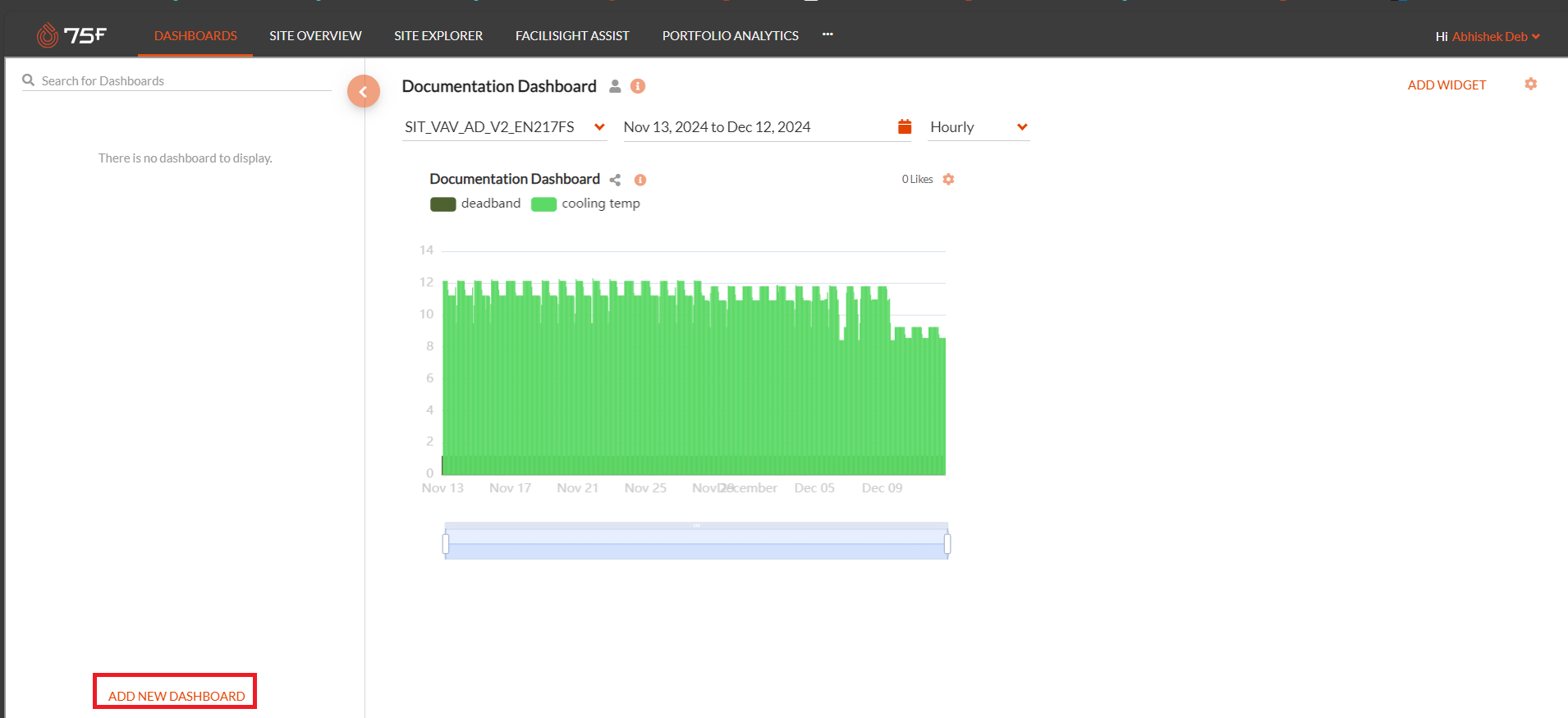The height and width of the screenshot is (718, 1568).
Task: Click ADD NEW DASHBOARD
Action: pyautogui.click(x=177, y=696)
